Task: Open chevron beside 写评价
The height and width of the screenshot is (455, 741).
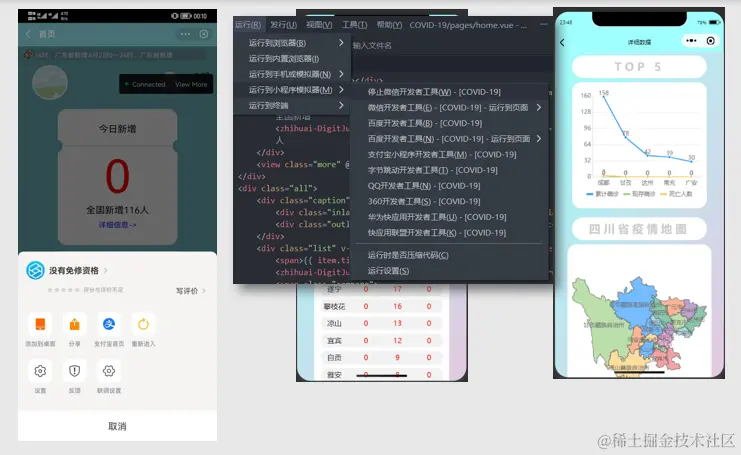Action: click(x=204, y=291)
